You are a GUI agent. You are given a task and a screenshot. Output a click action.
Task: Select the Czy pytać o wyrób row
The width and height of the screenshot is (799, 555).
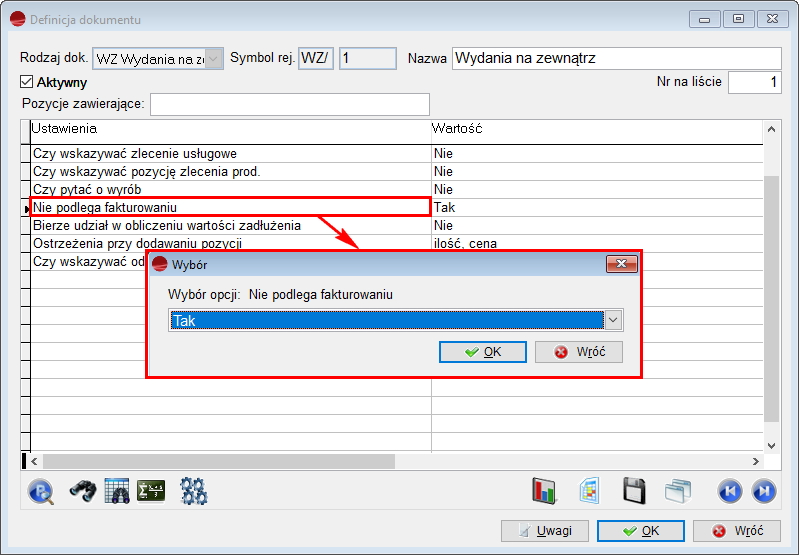click(230, 190)
